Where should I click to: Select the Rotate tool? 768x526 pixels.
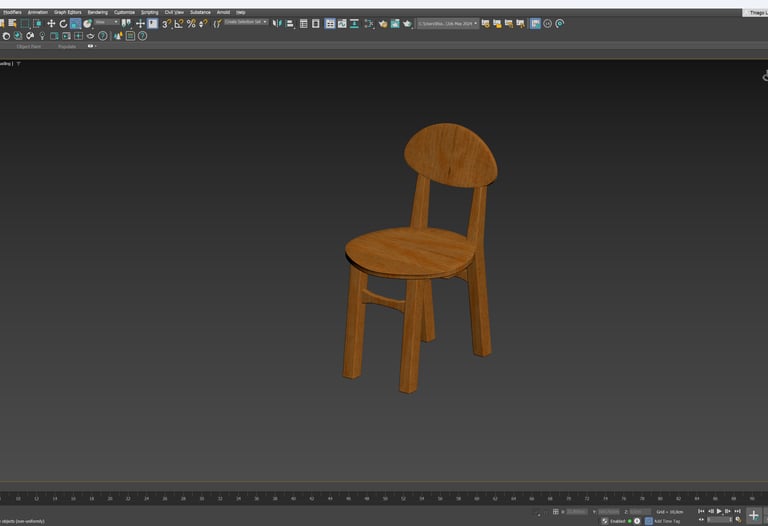63,23
